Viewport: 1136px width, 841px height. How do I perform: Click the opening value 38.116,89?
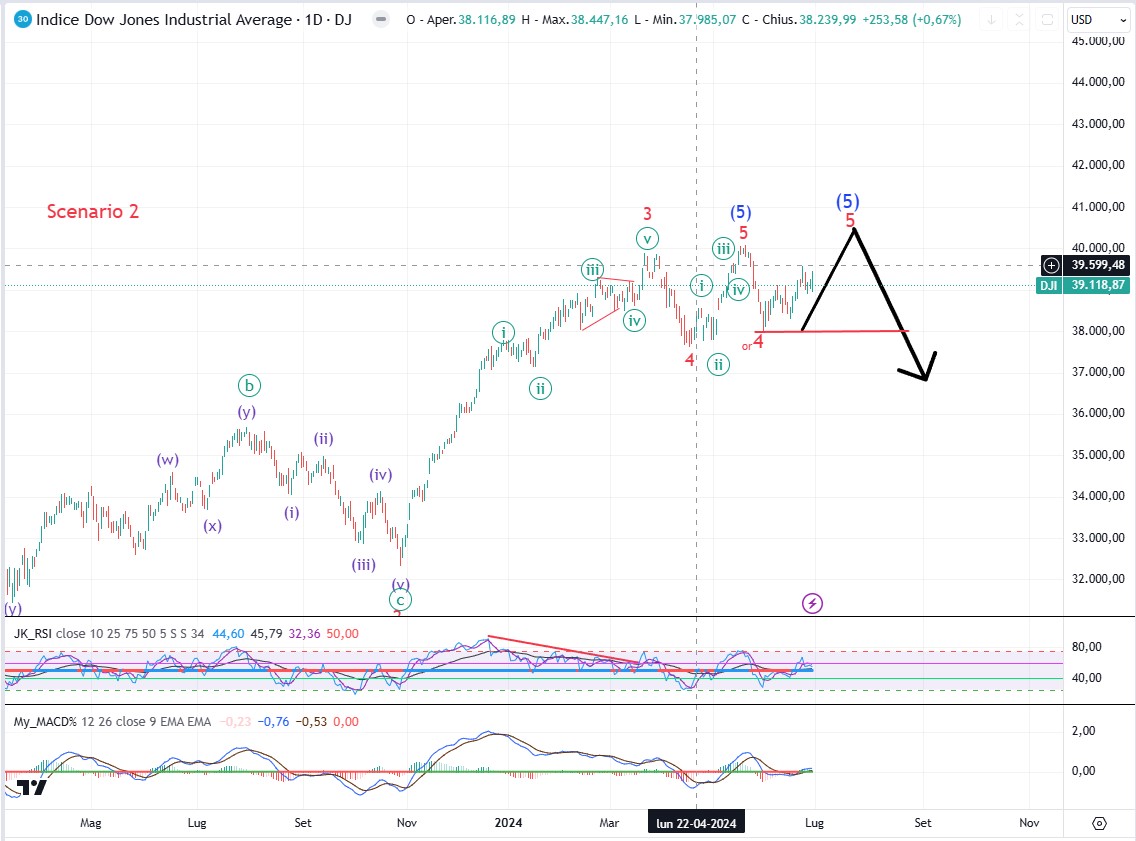[487, 20]
